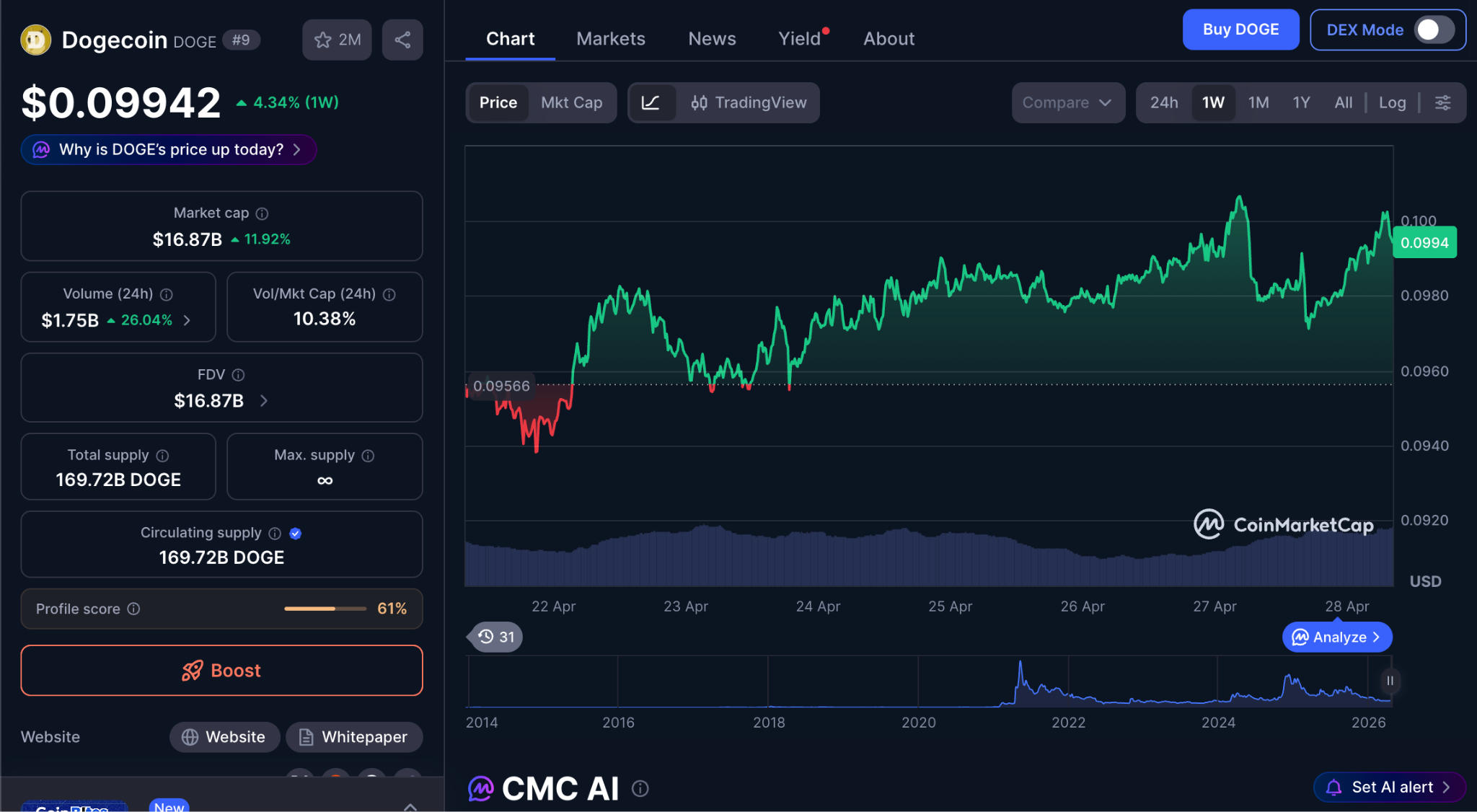
Task: Select the line chart icon button
Action: click(x=651, y=102)
